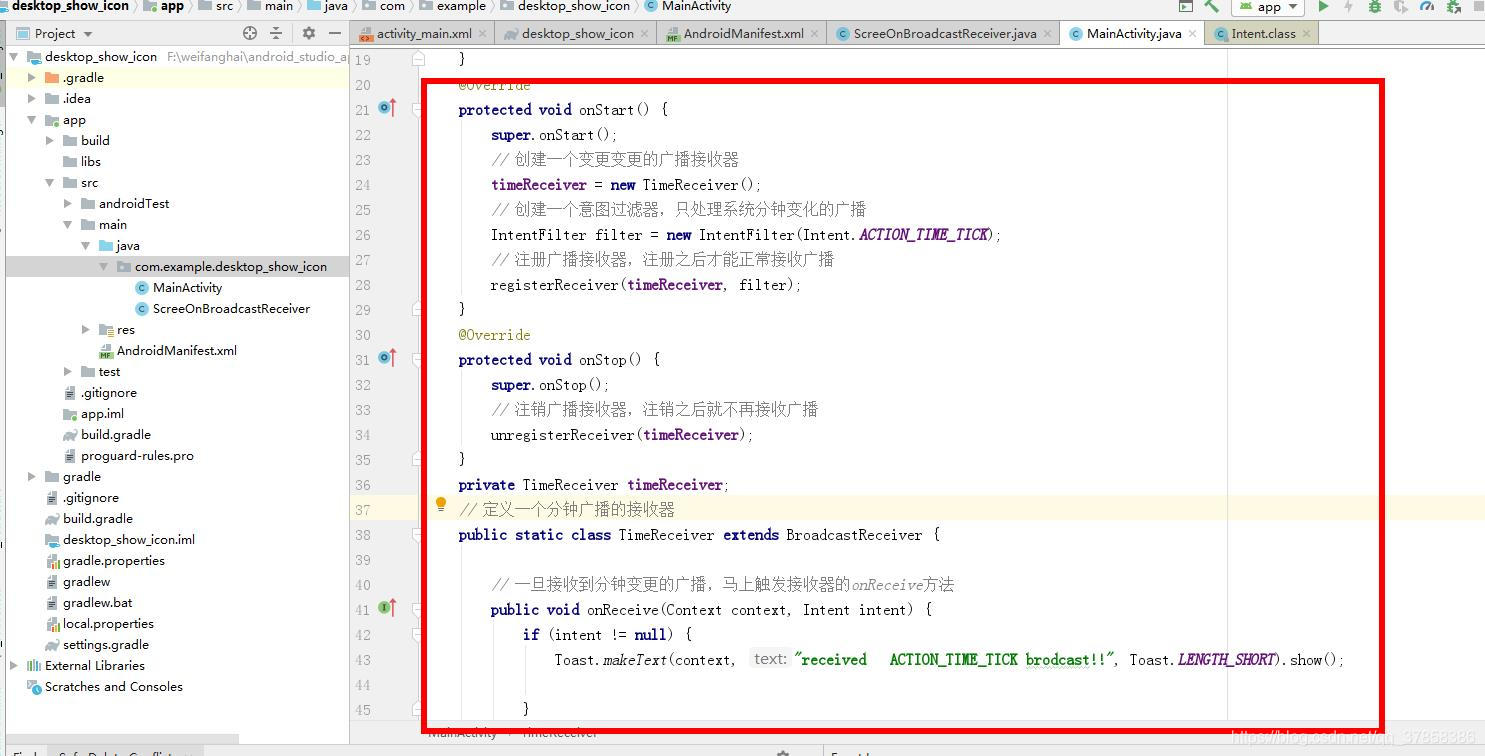Click the Build hammer icon
This screenshot has width=1485, height=756.
1211,7
